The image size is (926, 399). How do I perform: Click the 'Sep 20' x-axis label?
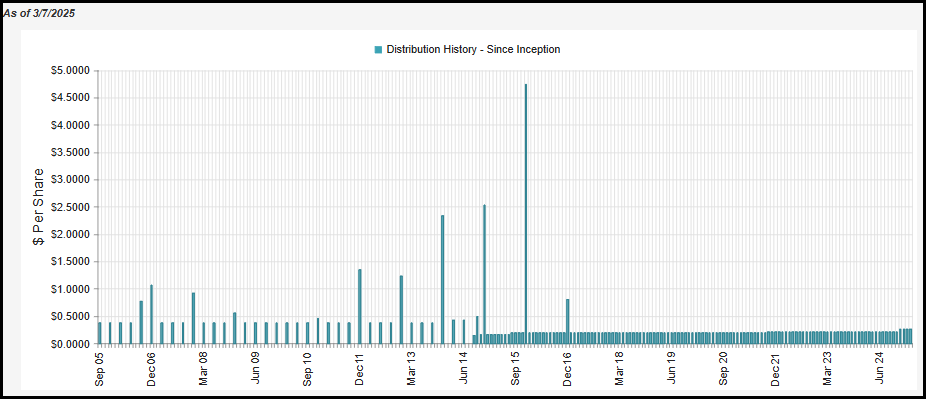(x=724, y=370)
